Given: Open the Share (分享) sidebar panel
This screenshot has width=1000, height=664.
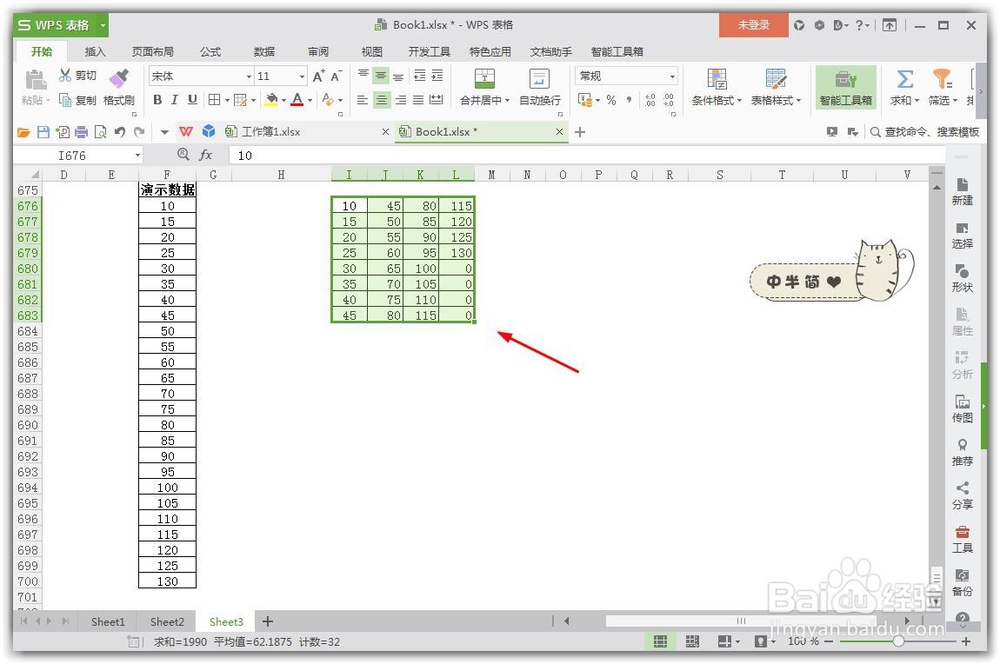Looking at the screenshot, I should 962,496.
